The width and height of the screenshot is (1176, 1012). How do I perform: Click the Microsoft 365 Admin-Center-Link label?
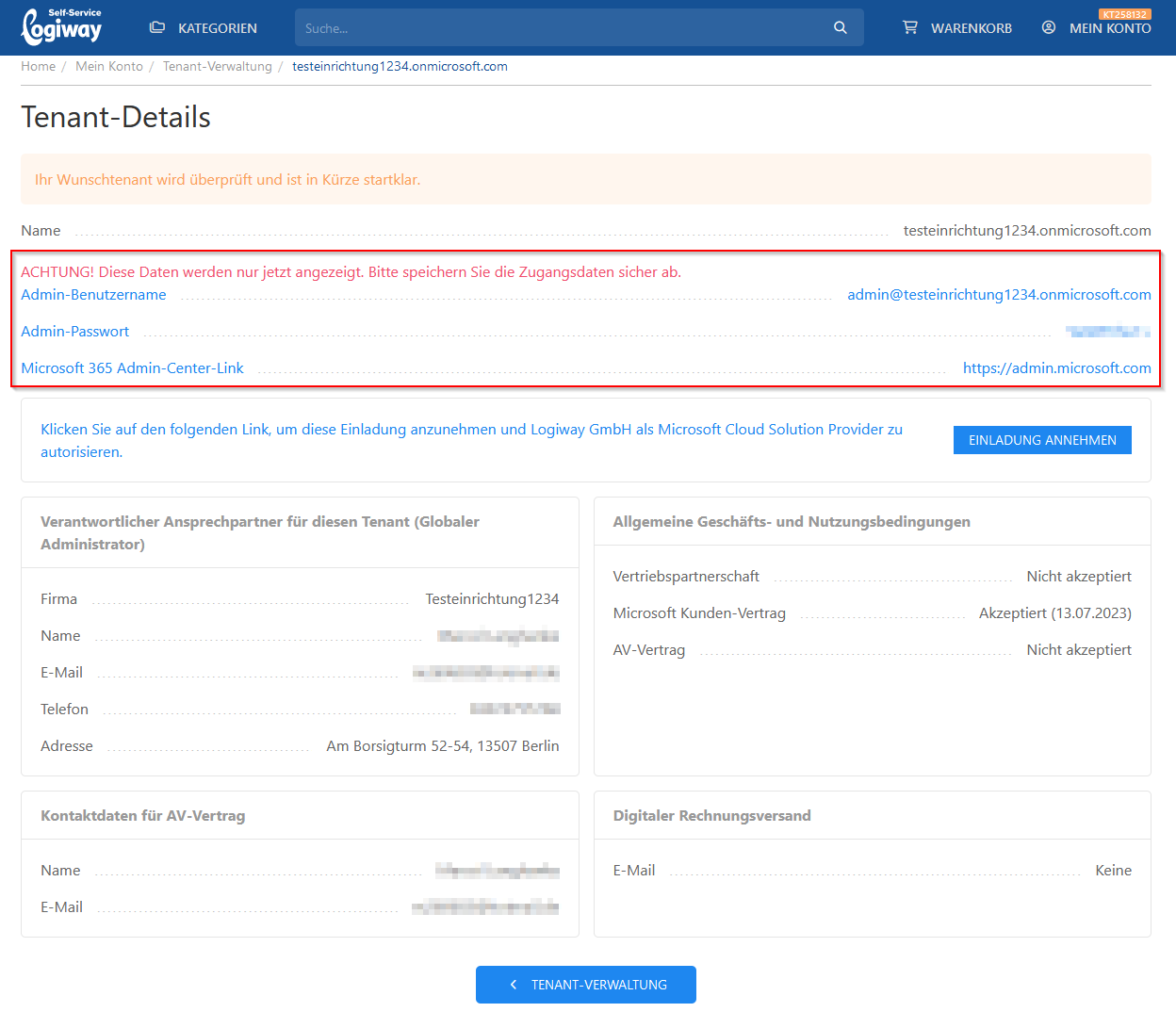(x=132, y=368)
